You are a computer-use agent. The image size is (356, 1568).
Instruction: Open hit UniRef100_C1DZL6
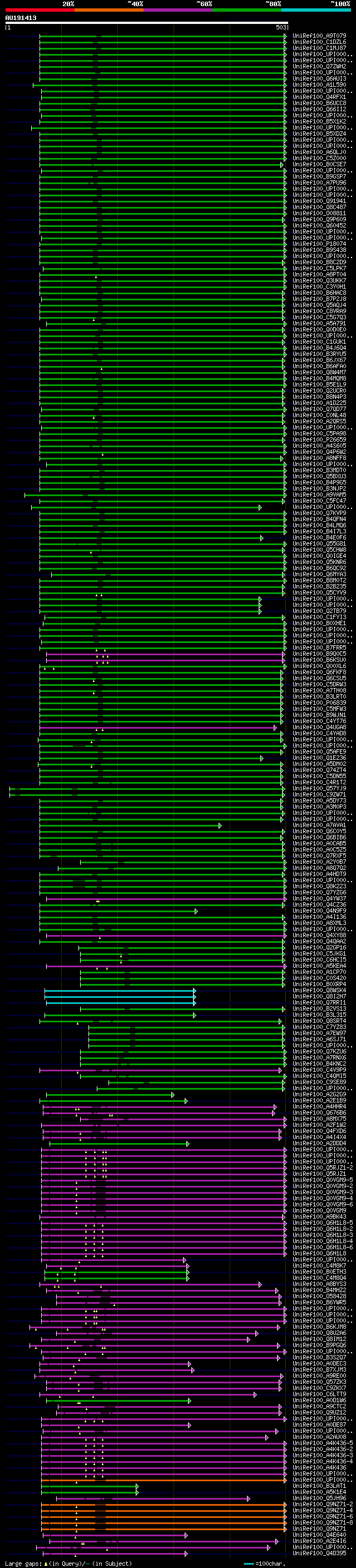point(319,42)
